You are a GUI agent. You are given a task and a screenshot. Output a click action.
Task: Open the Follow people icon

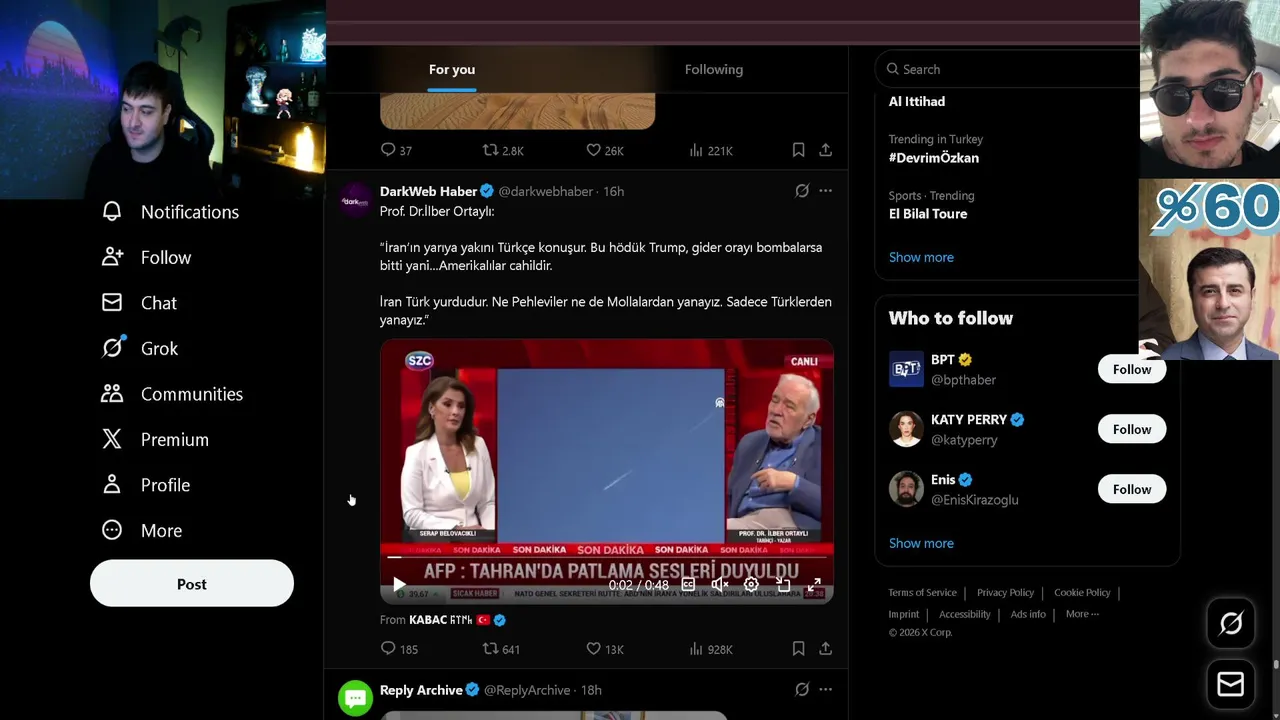(x=112, y=257)
